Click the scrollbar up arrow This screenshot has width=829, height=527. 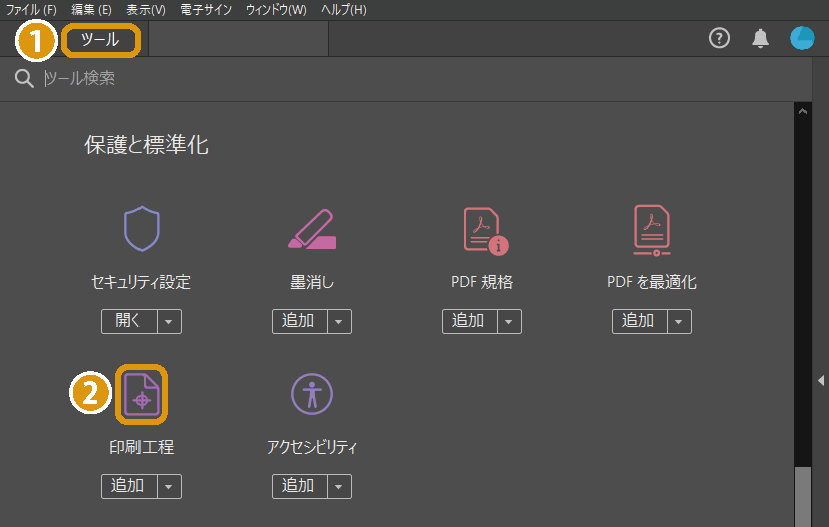pos(803,111)
